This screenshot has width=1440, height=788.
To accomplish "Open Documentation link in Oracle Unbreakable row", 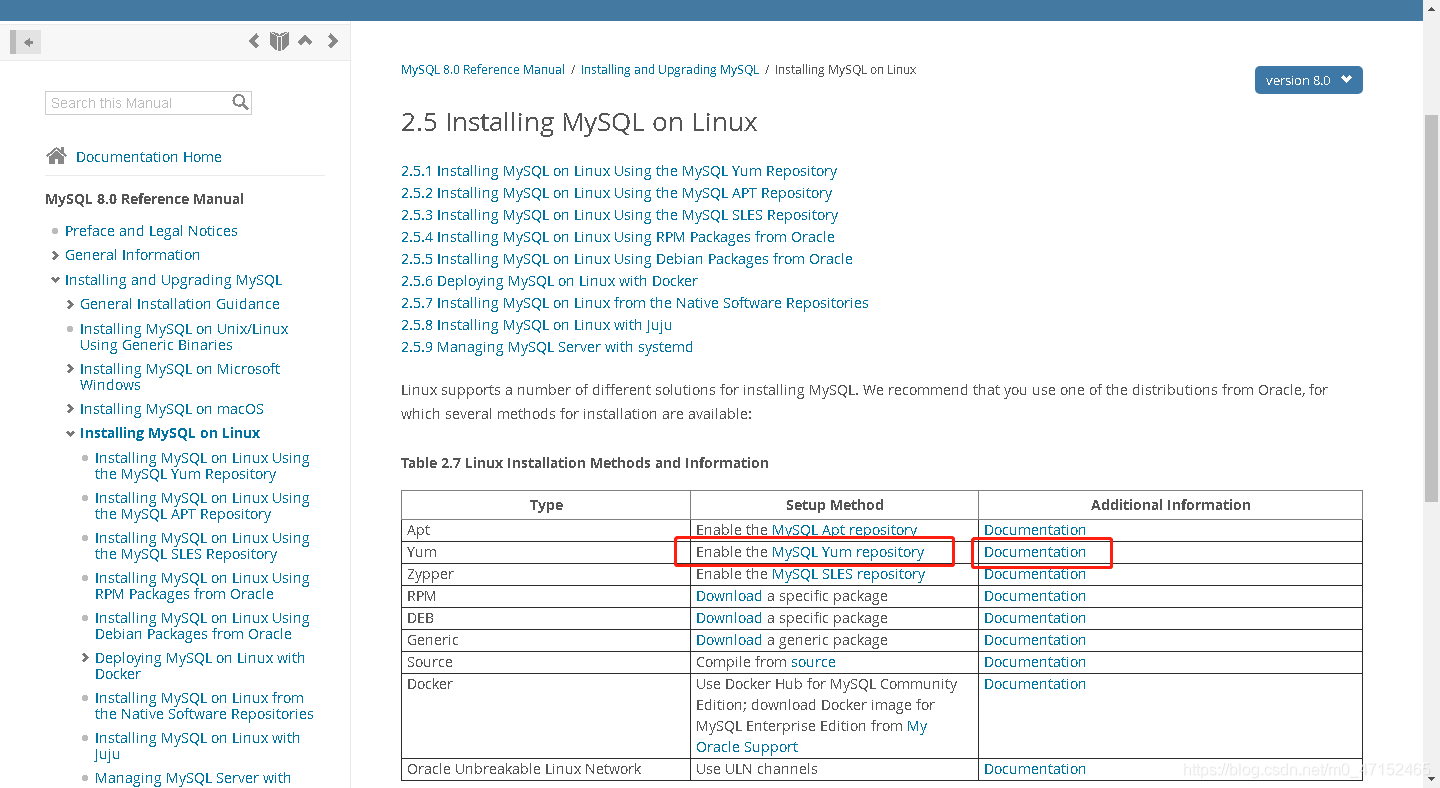I will (1035, 769).
